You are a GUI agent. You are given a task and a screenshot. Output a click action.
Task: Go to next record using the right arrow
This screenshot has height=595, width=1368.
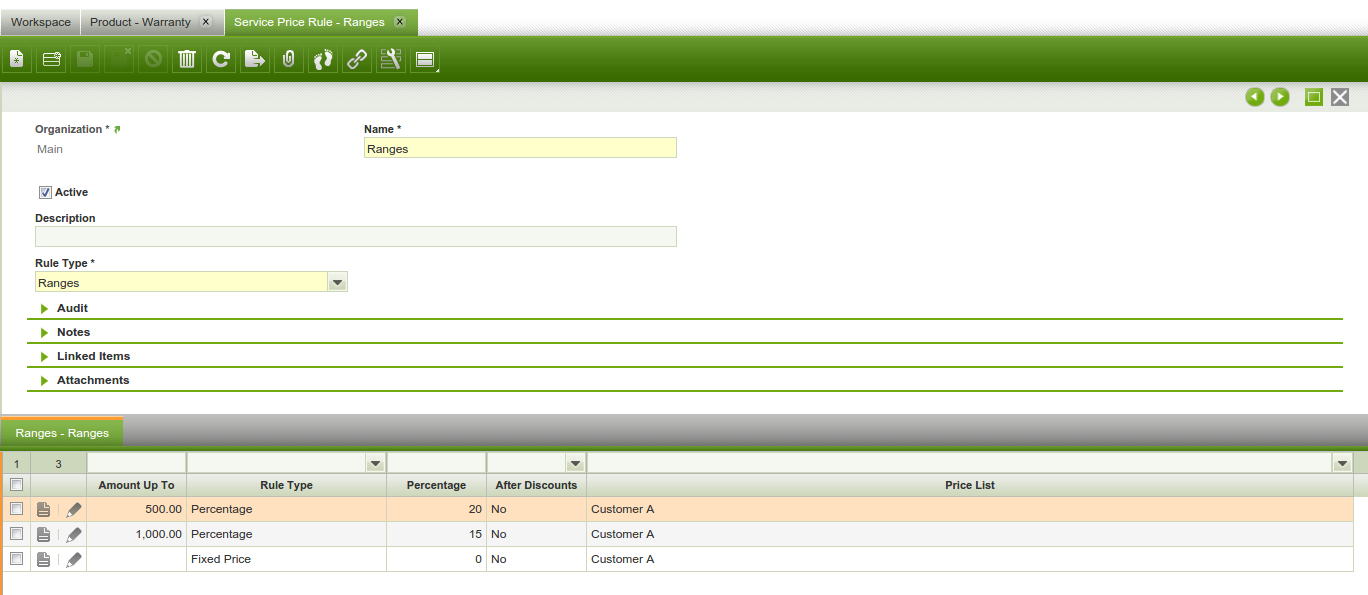[1280, 97]
